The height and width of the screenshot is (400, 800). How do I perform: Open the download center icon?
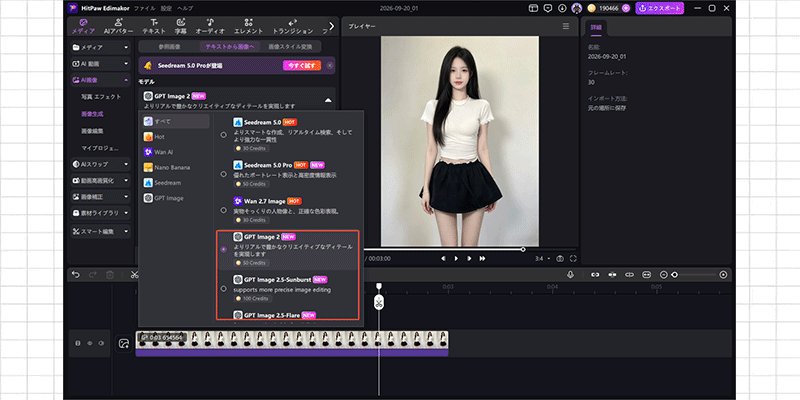point(562,8)
